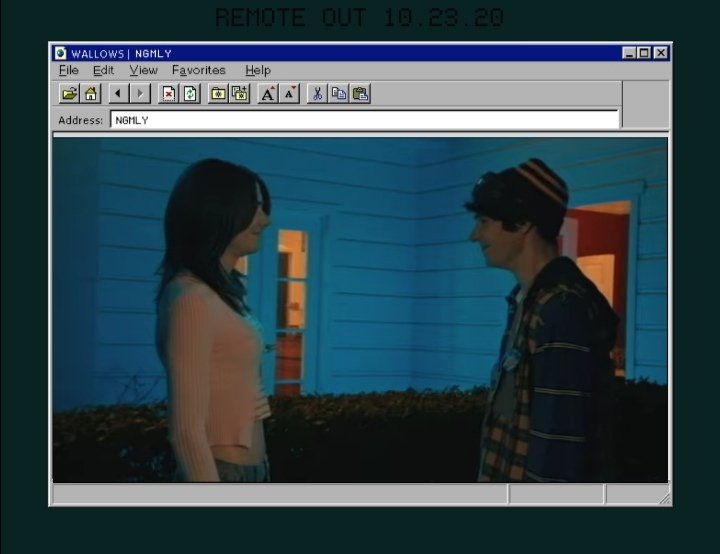The height and width of the screenshot is (554, 720).
Task: Click the Copy icon
Action: (339, 94)
